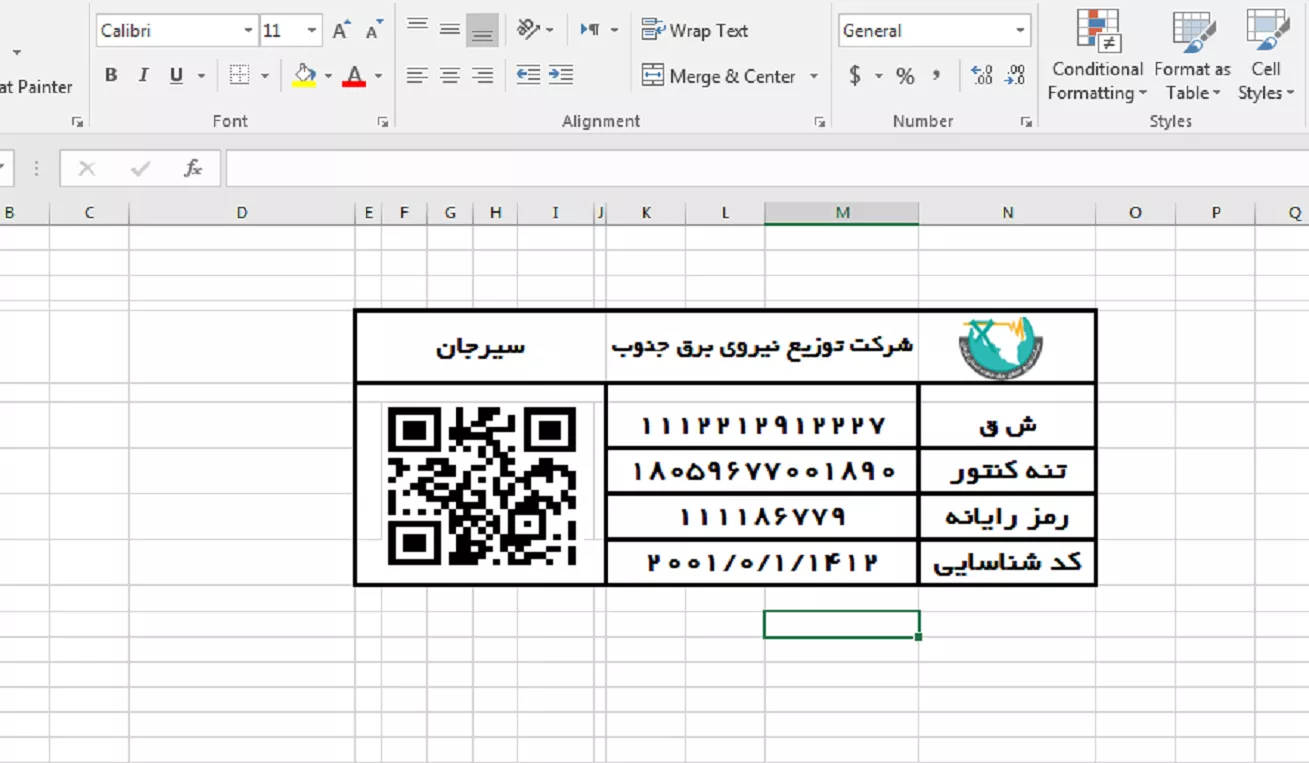
Task: Open Clipboard dialog launcher
Action: [x=77, y=122]
